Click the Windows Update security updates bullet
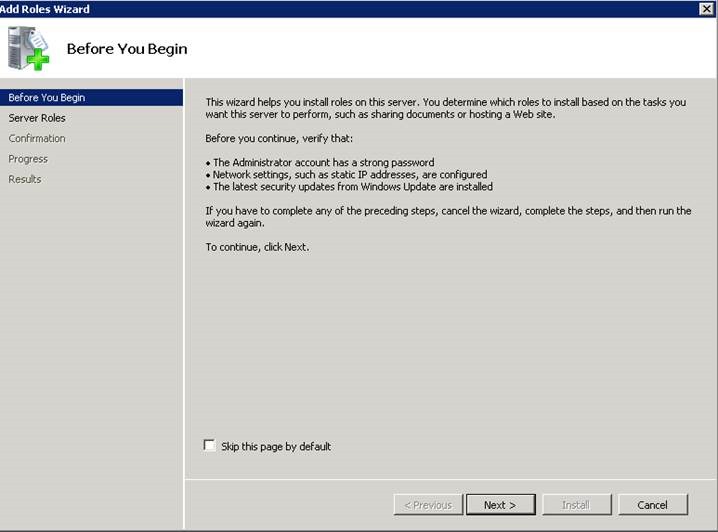Screen dimensions: 718x532 pyautogui.click(x=352, y=186)
